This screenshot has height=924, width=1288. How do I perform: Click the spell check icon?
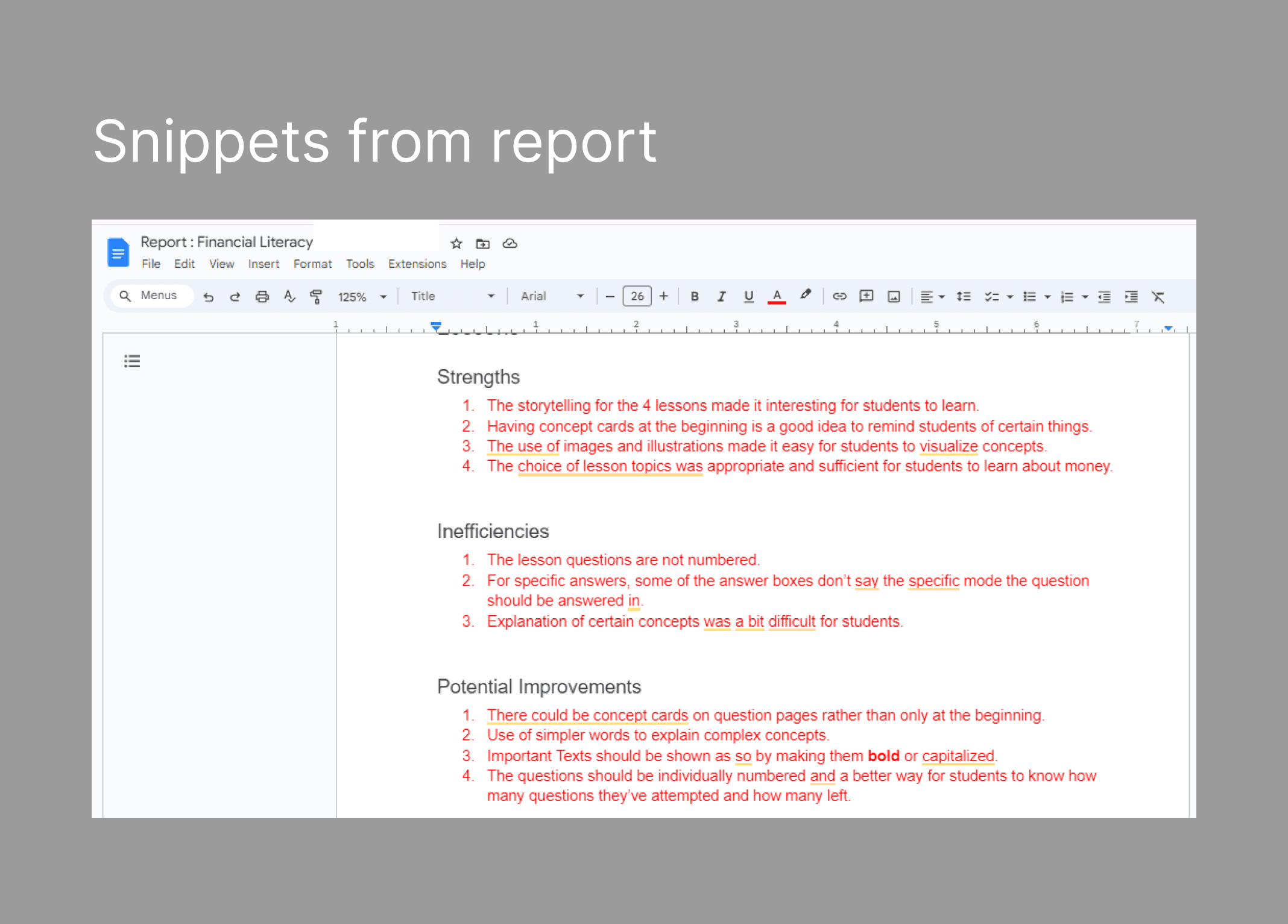click(x=289, y=297)
